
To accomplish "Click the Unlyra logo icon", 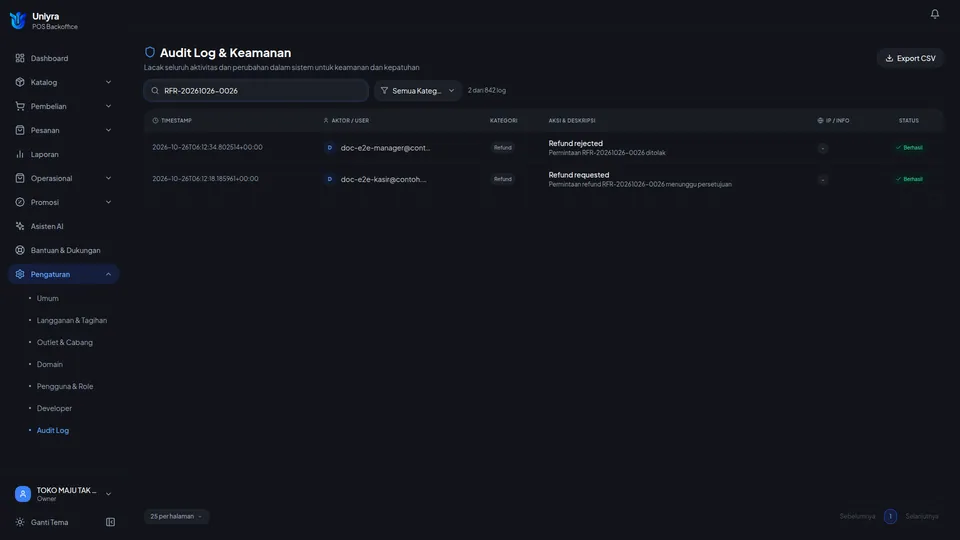I will click(x=18, y=20).
